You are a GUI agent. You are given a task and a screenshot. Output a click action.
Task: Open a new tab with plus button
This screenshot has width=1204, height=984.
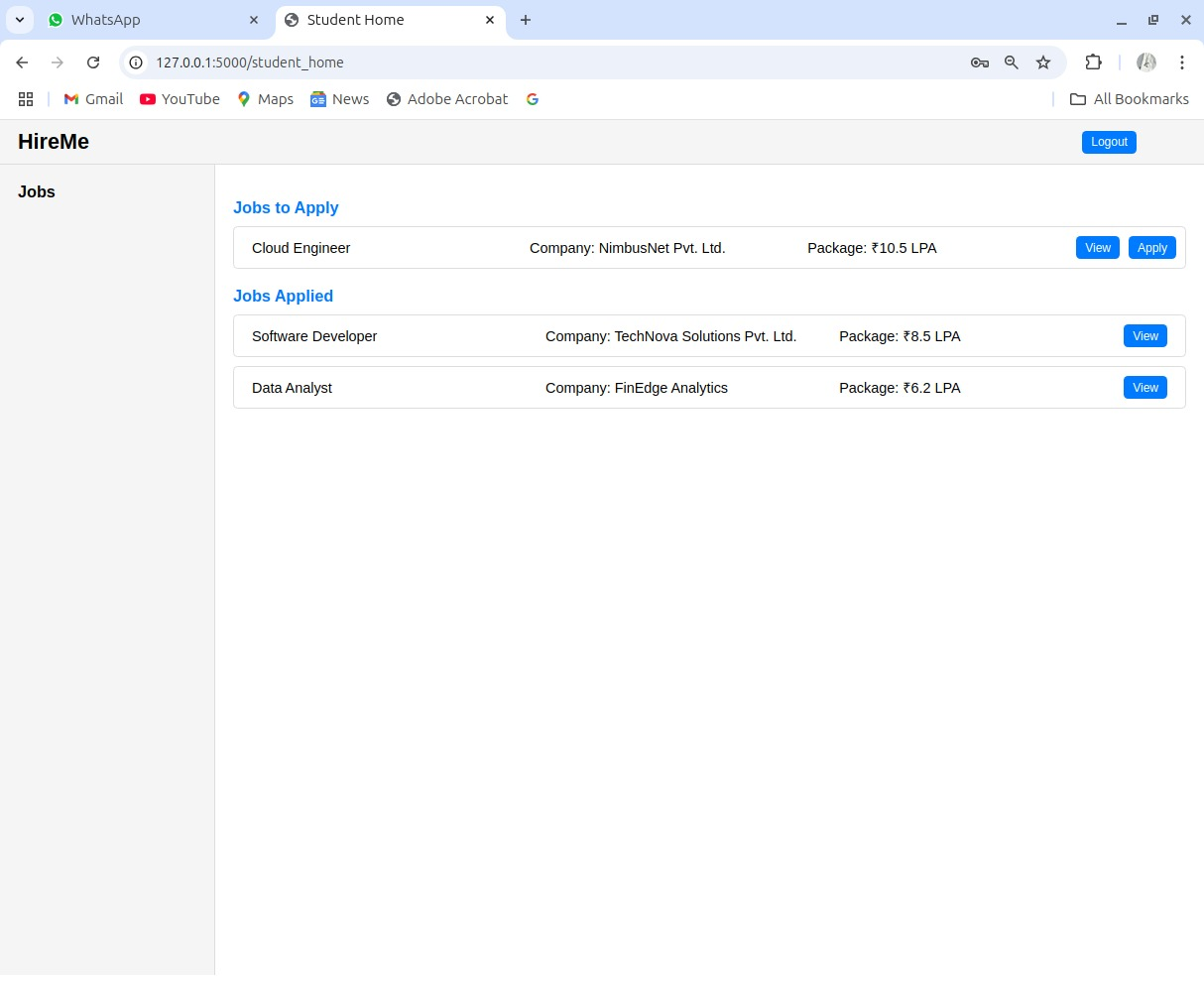click(x=526, y=20)
